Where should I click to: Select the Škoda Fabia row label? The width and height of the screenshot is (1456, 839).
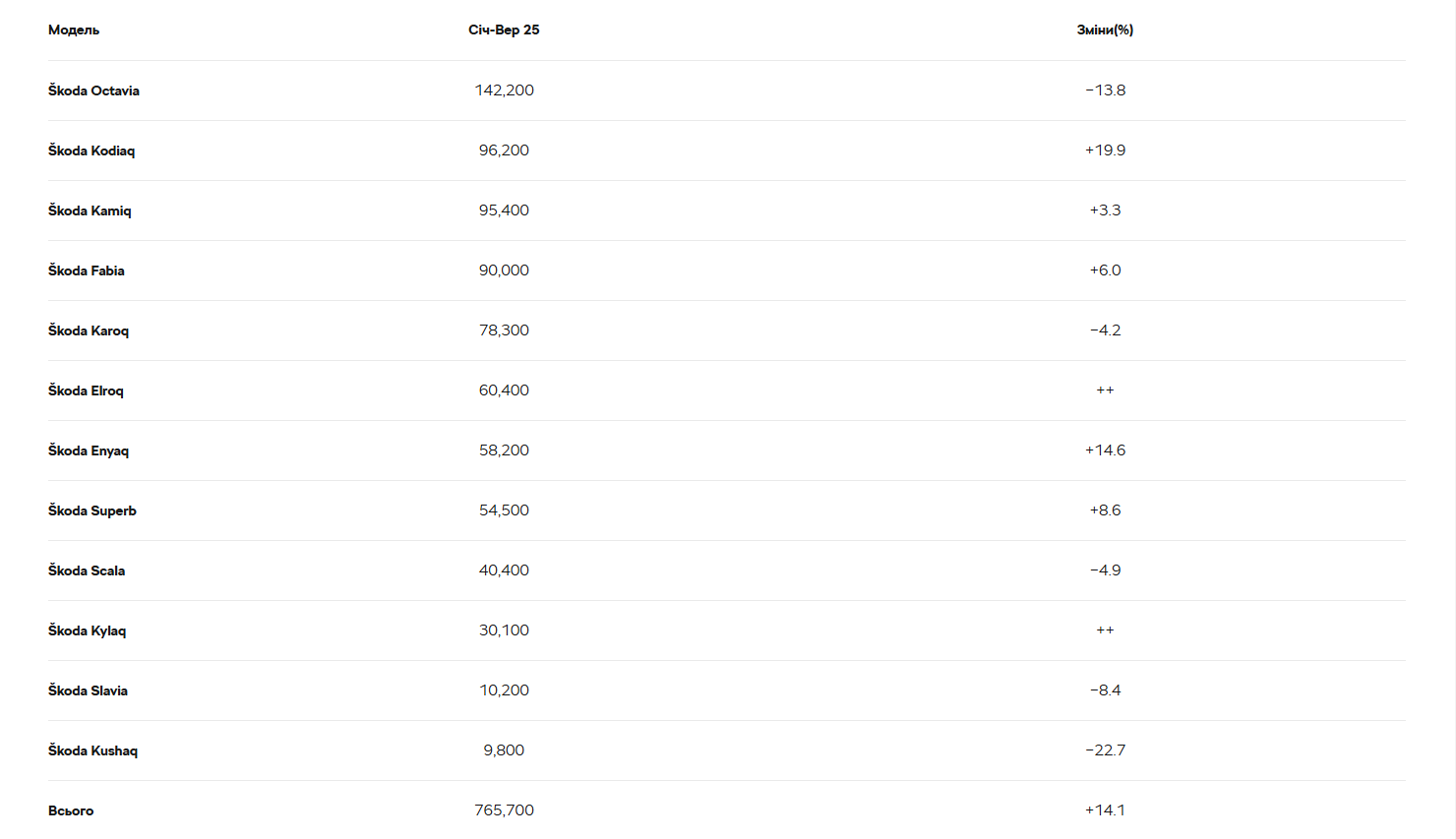tap(87, 270)
